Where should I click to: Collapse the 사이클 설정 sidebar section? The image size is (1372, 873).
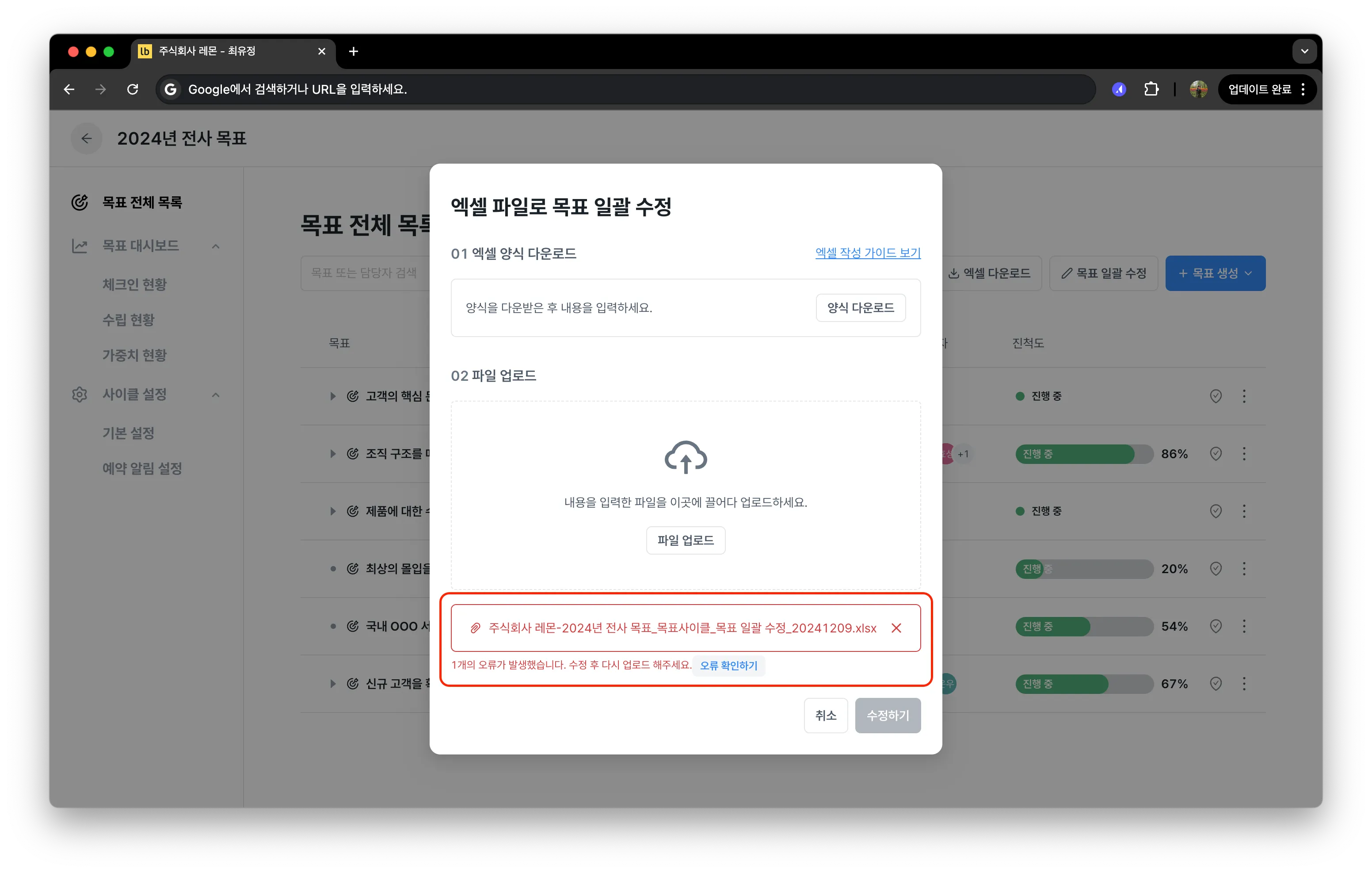216,394
